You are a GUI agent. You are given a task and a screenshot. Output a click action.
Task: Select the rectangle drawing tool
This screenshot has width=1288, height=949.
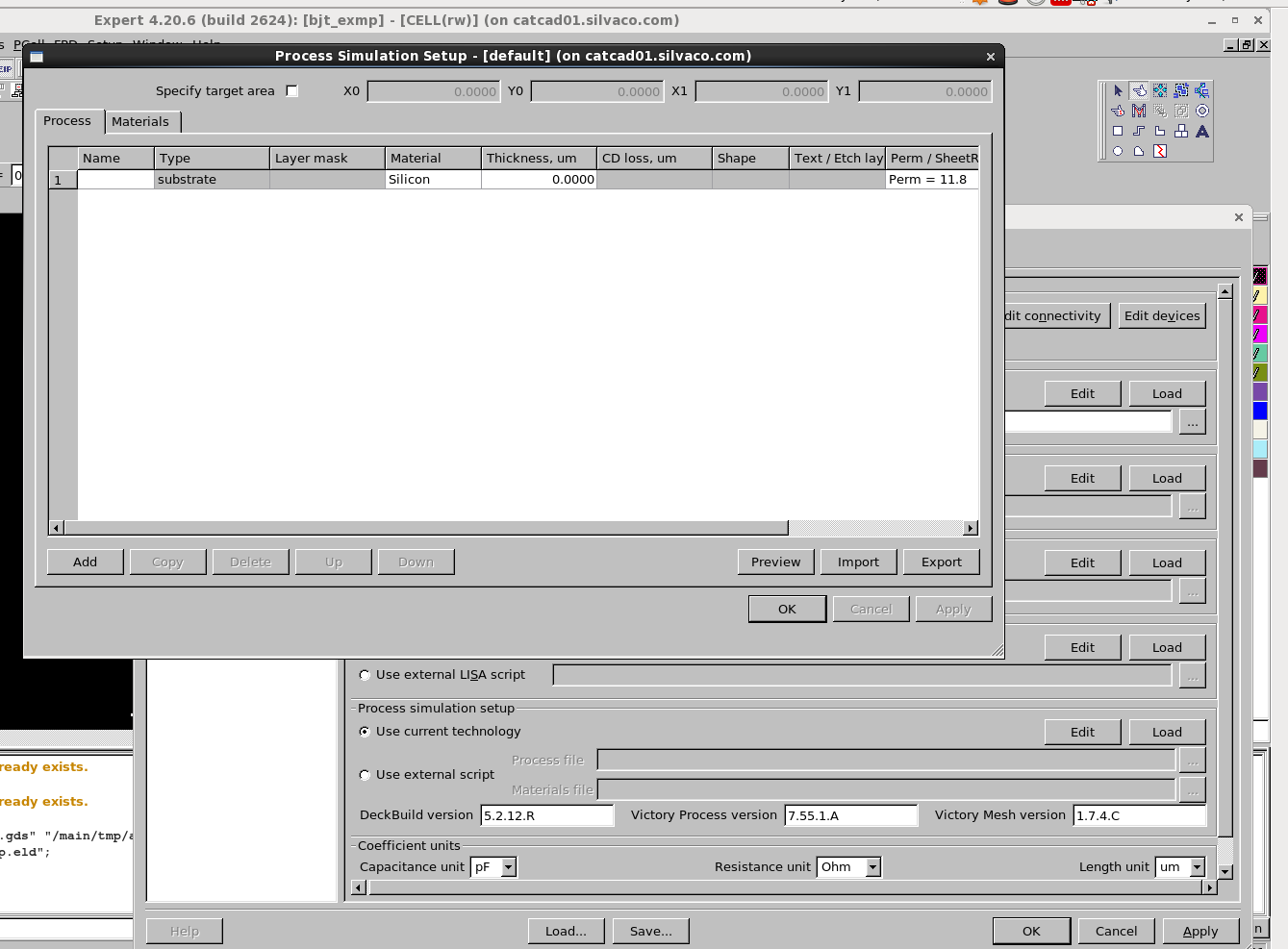tap(1118, 132)
